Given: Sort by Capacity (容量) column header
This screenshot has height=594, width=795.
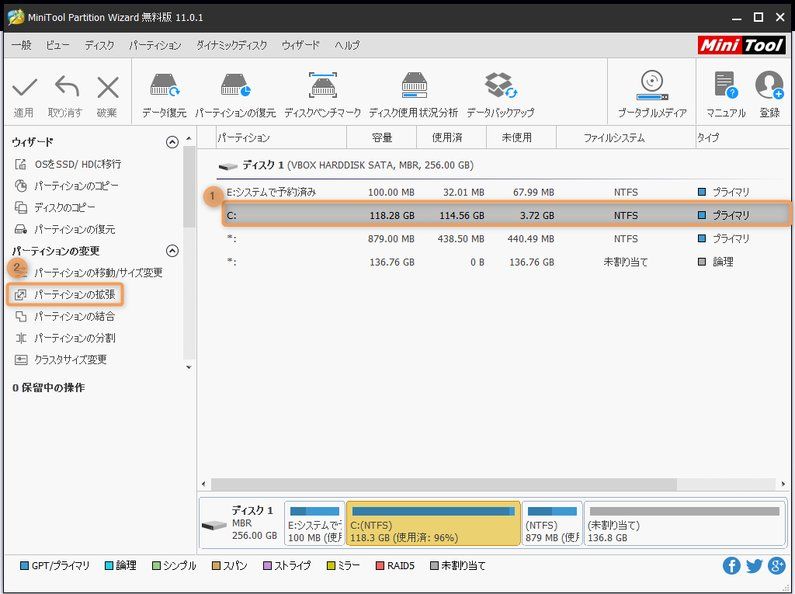Looking at the screenshot, I should tap(381, 137).
